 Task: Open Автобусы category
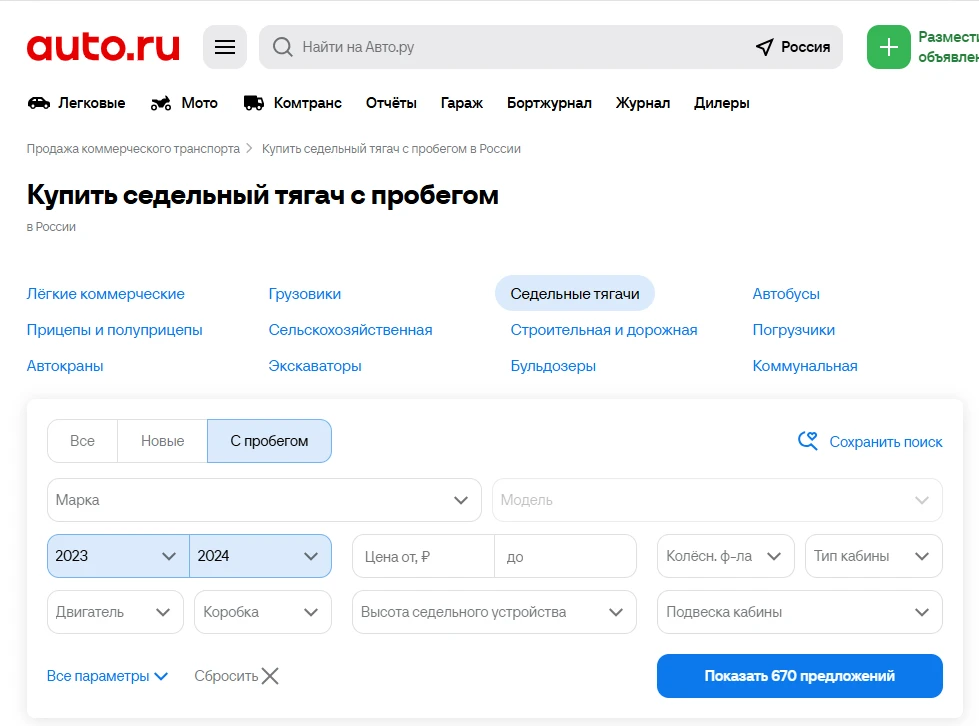[786, 294]
